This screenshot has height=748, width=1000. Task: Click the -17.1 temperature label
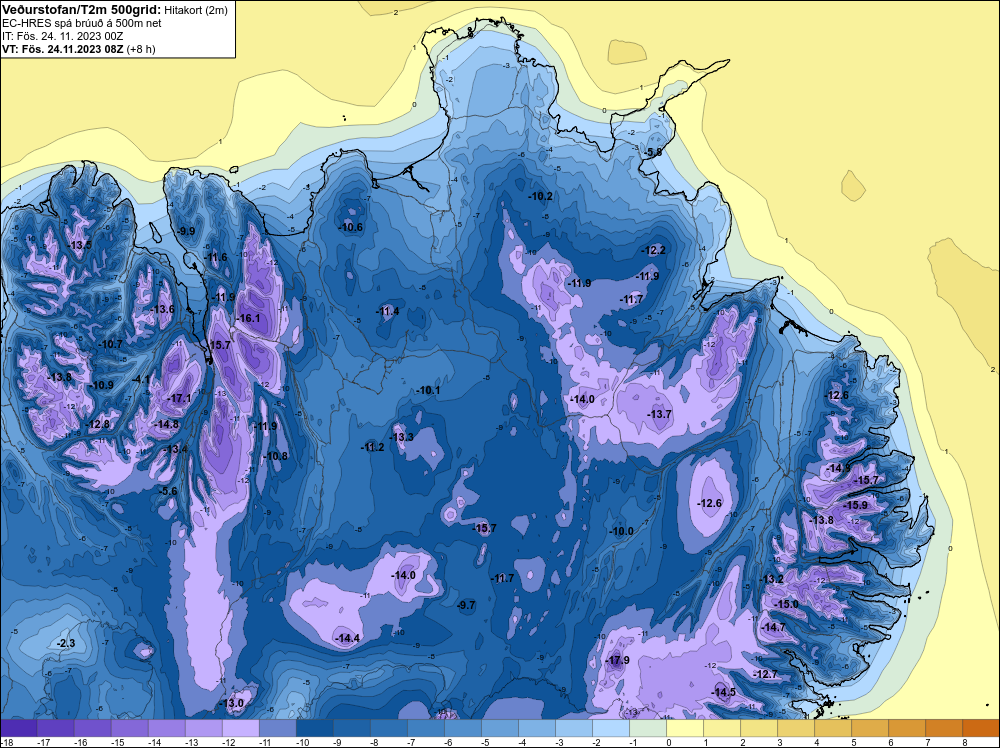[180, 398]
